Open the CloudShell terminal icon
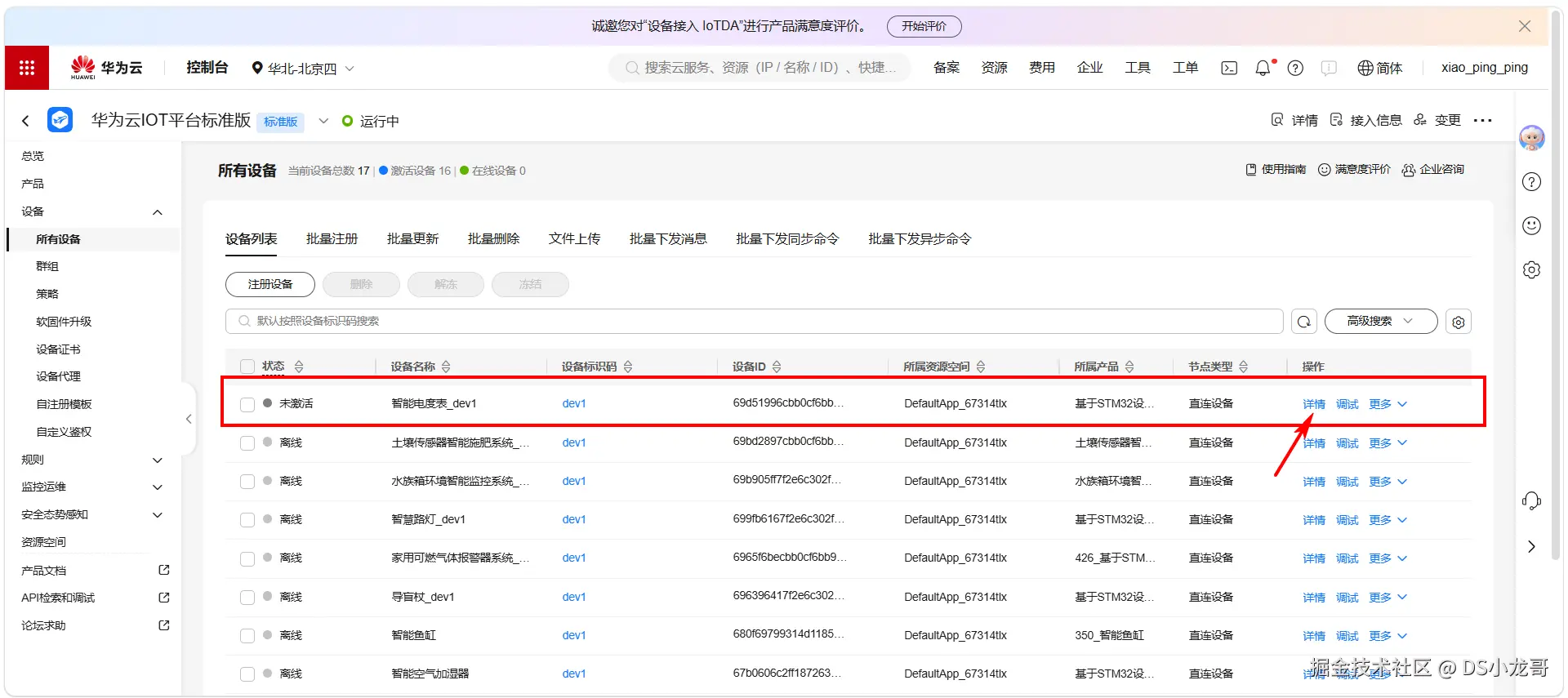 (1229, 68)
